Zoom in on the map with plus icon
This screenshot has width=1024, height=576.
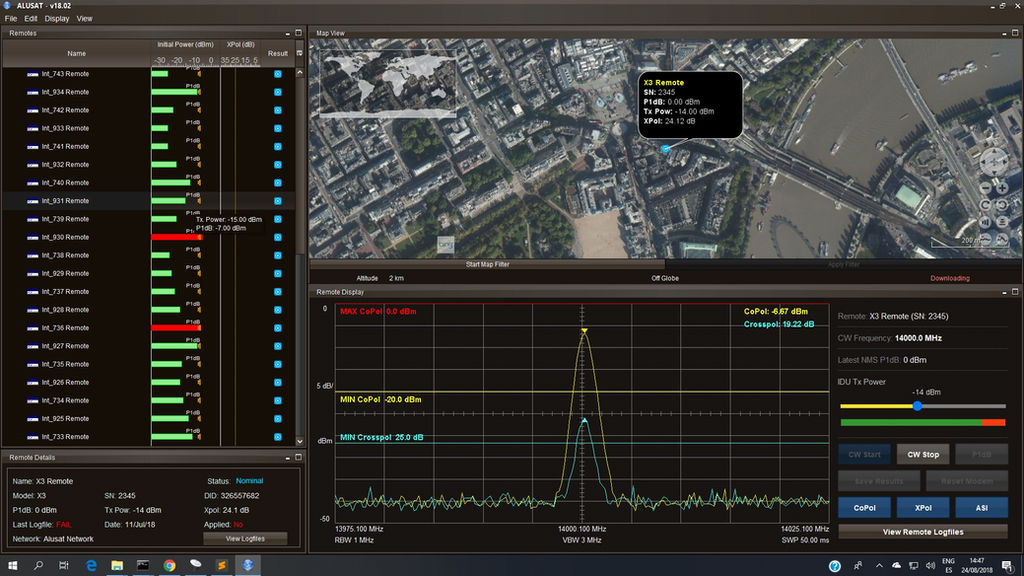coord(1002,188)
